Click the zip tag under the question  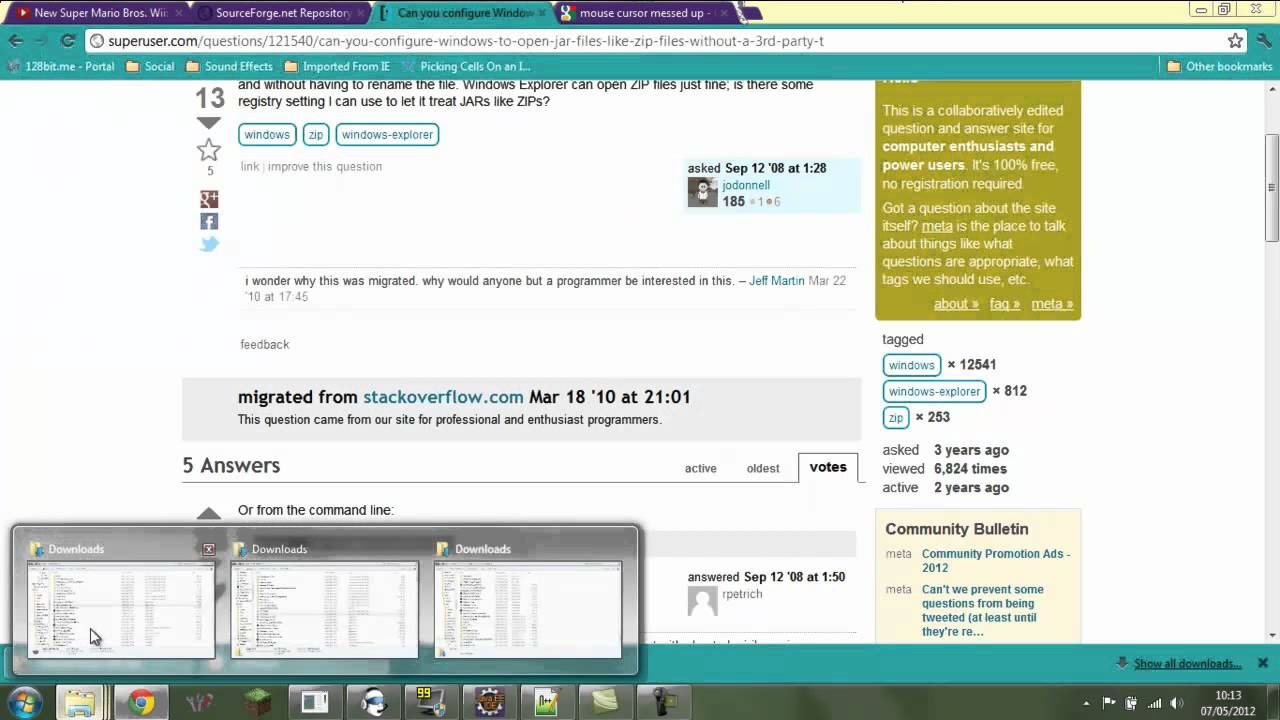tap(316, 135)
